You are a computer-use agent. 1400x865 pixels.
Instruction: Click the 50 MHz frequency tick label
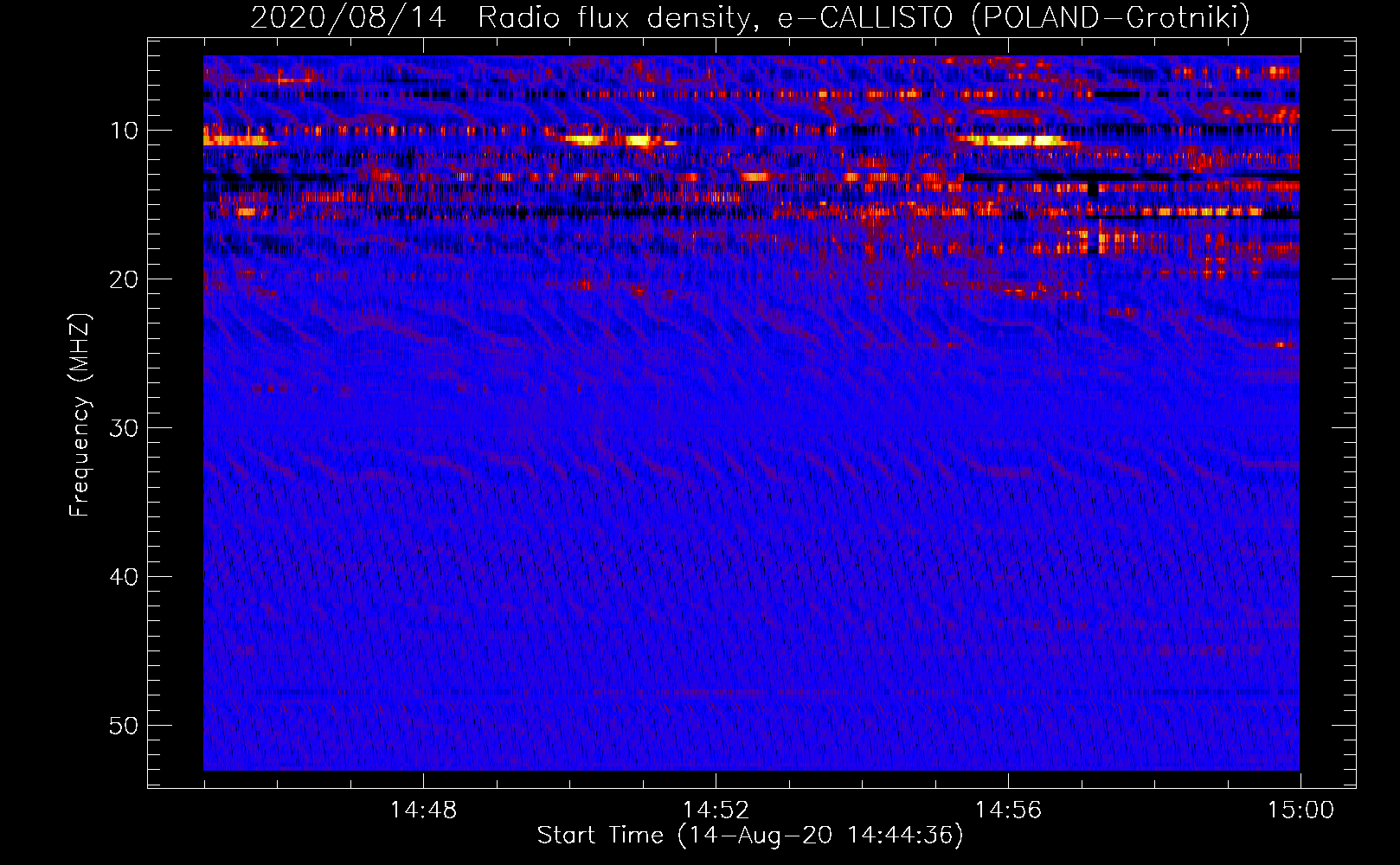coord(125,726)
